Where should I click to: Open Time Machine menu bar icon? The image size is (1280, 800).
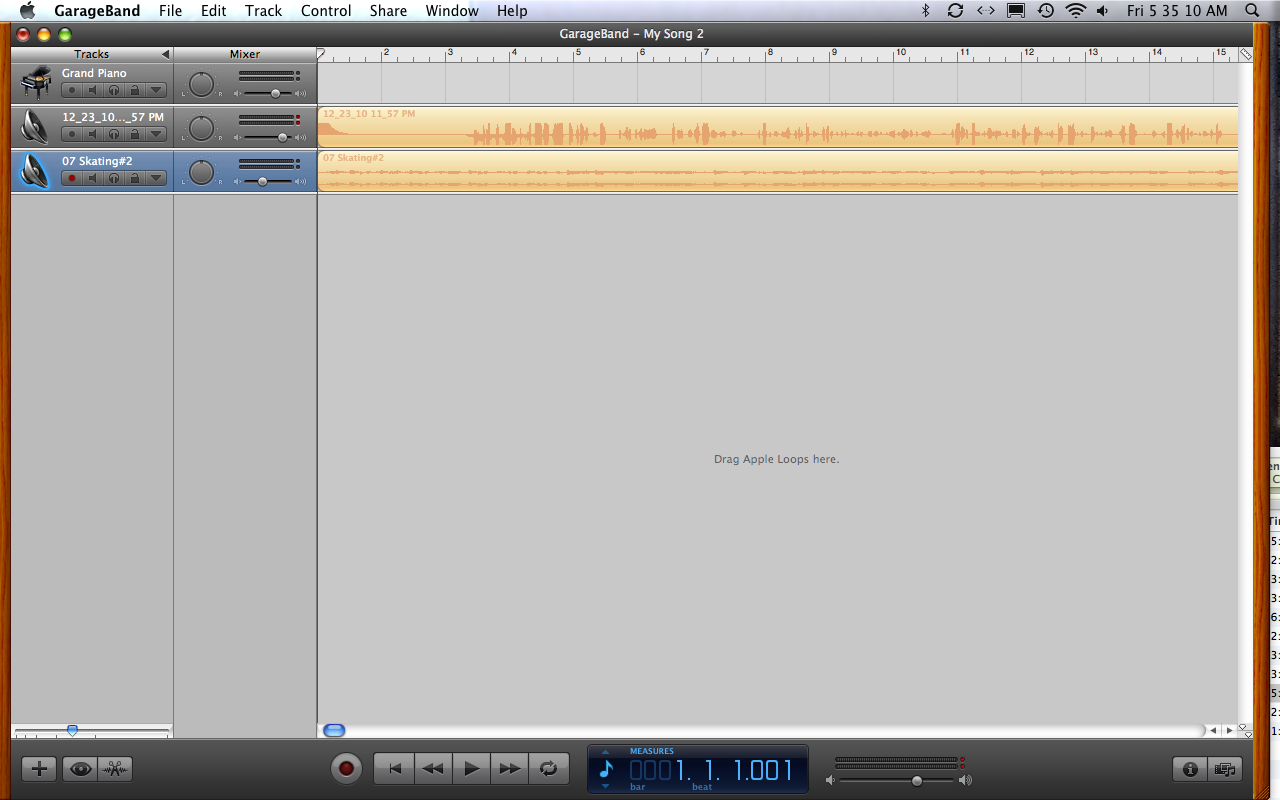coord(1045,11)
